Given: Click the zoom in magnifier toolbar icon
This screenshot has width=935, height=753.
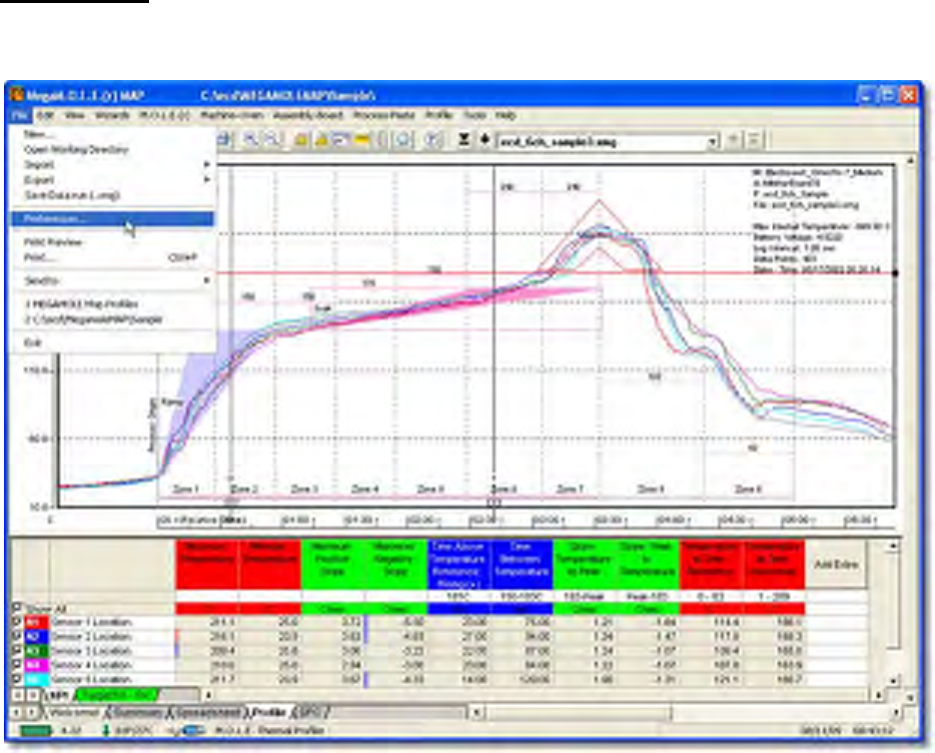Looking at the screenshot, I should pos(252,140).
